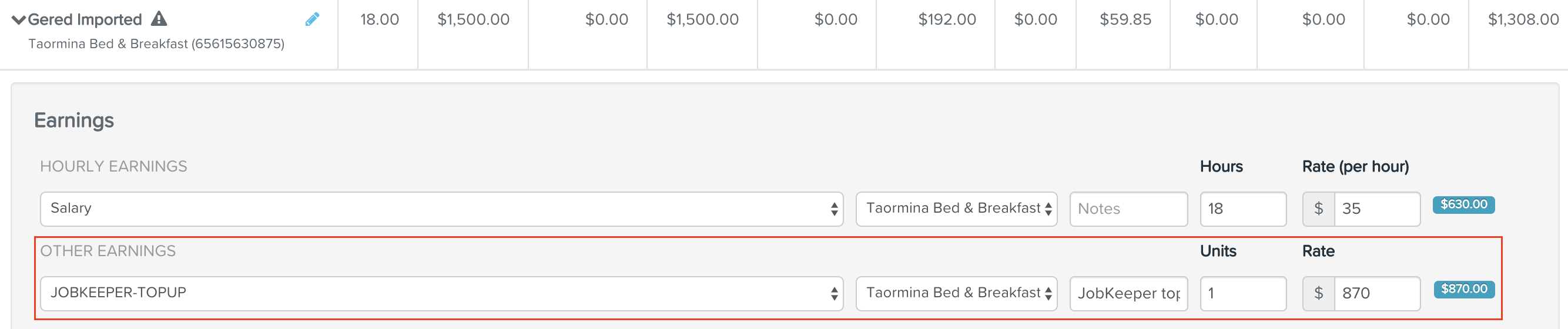Screen dimensions: 1568x329
Task: Click the dollar sign beside the 35 rate
Action: point(1318,209)
